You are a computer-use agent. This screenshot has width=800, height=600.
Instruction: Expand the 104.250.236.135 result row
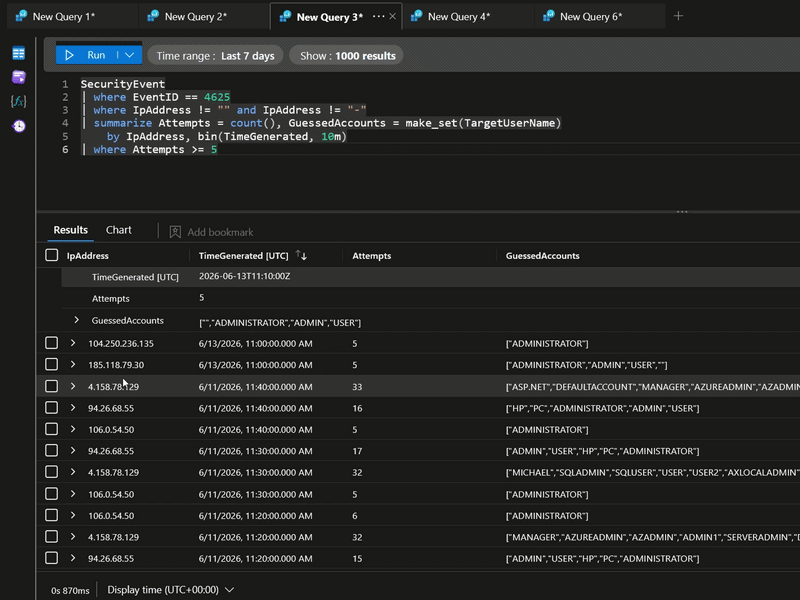(73, 343)
